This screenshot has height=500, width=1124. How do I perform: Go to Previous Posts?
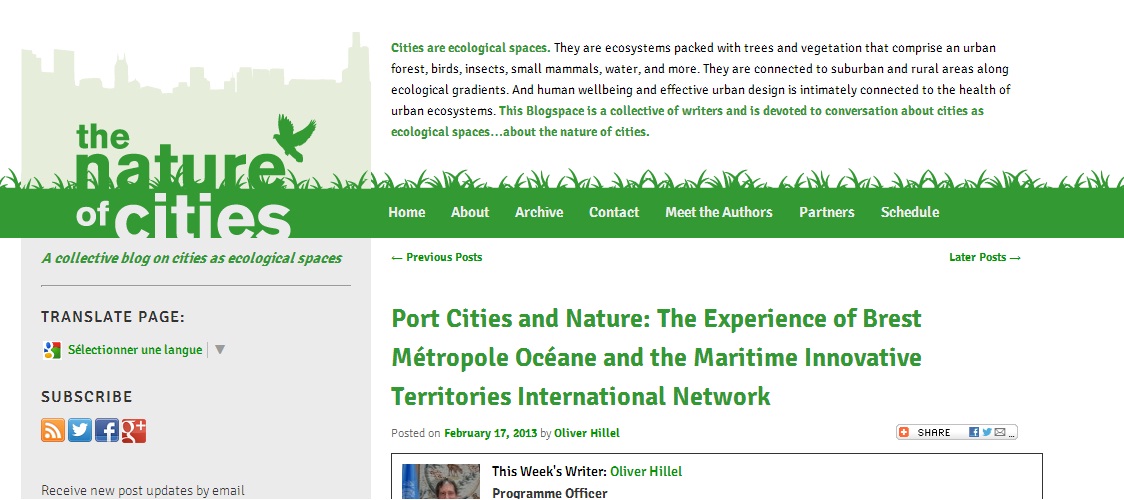[x=437, y=257]
